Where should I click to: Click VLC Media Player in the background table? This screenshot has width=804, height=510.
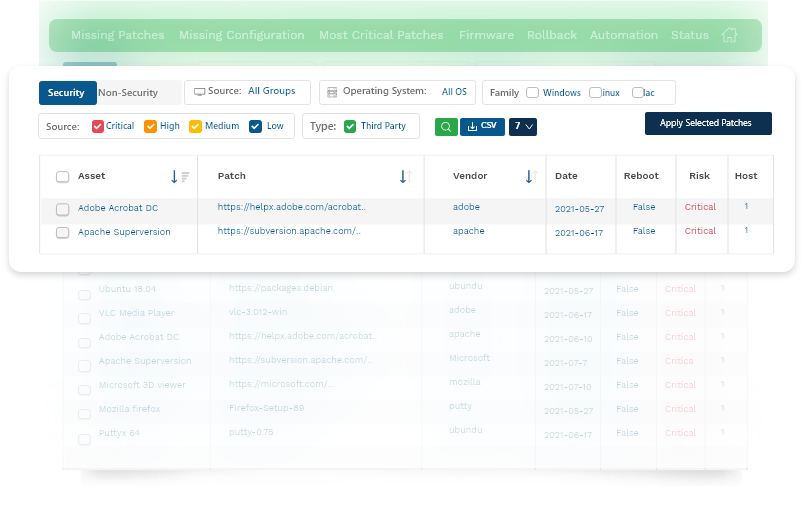(136, 313)
